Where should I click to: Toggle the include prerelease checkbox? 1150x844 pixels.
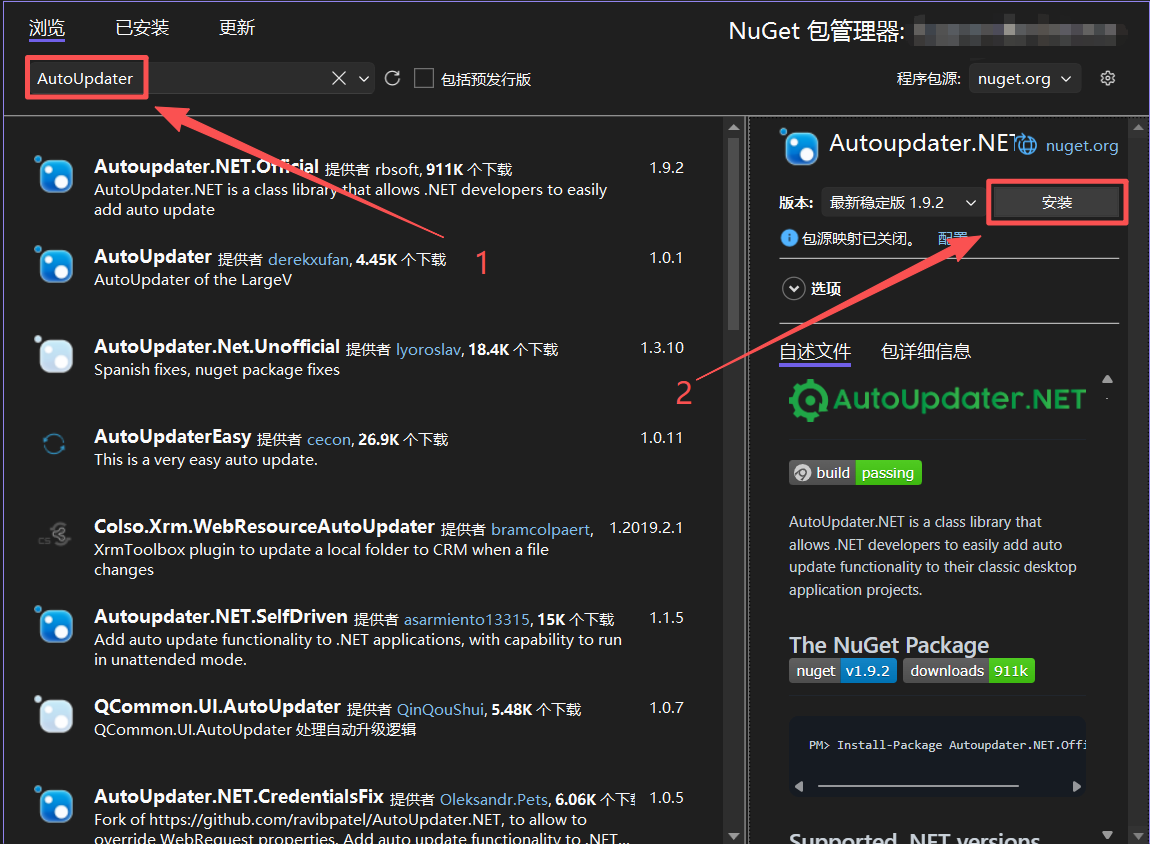[x=424, y=78]
